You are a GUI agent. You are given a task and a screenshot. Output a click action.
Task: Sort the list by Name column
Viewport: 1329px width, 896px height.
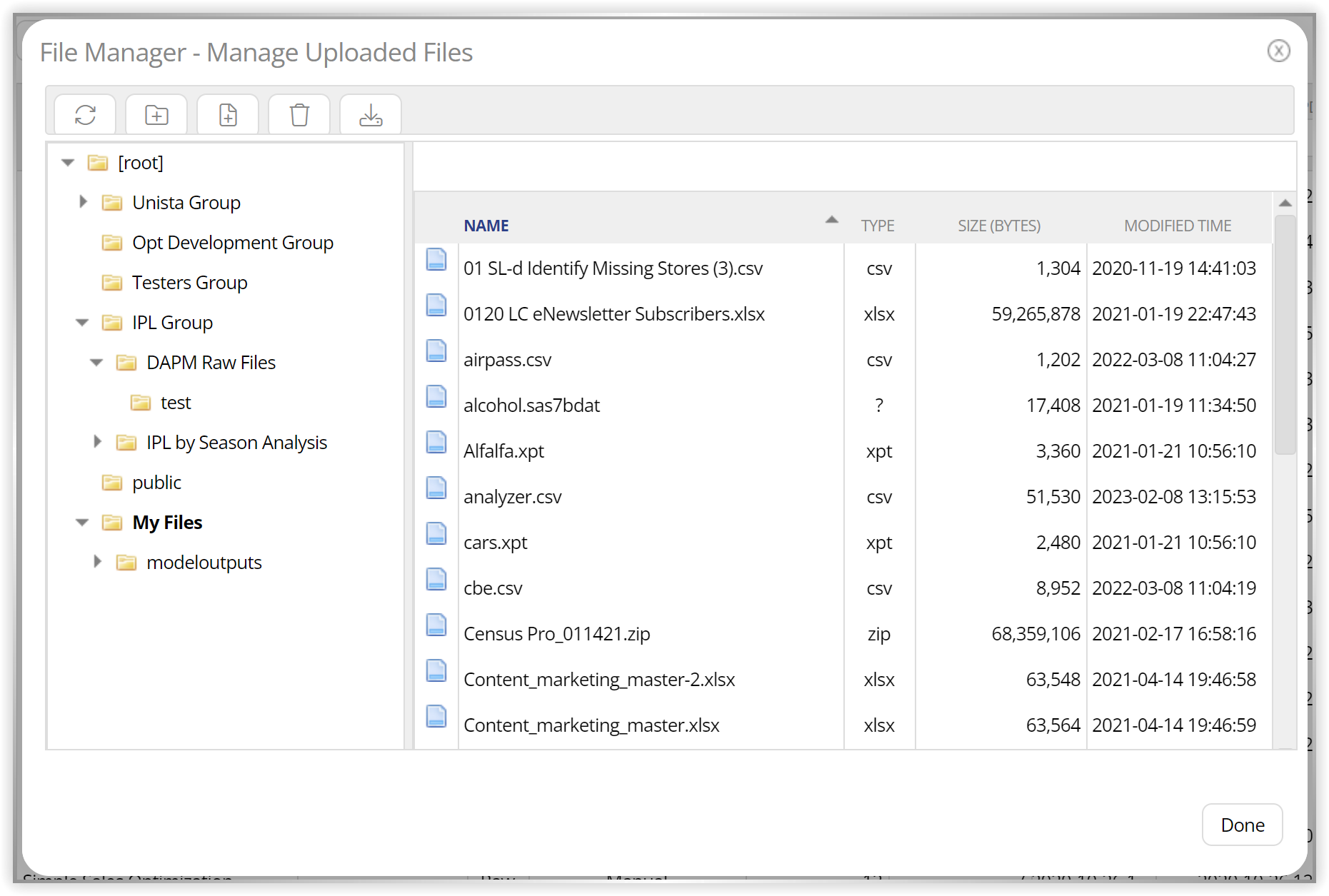486,226
